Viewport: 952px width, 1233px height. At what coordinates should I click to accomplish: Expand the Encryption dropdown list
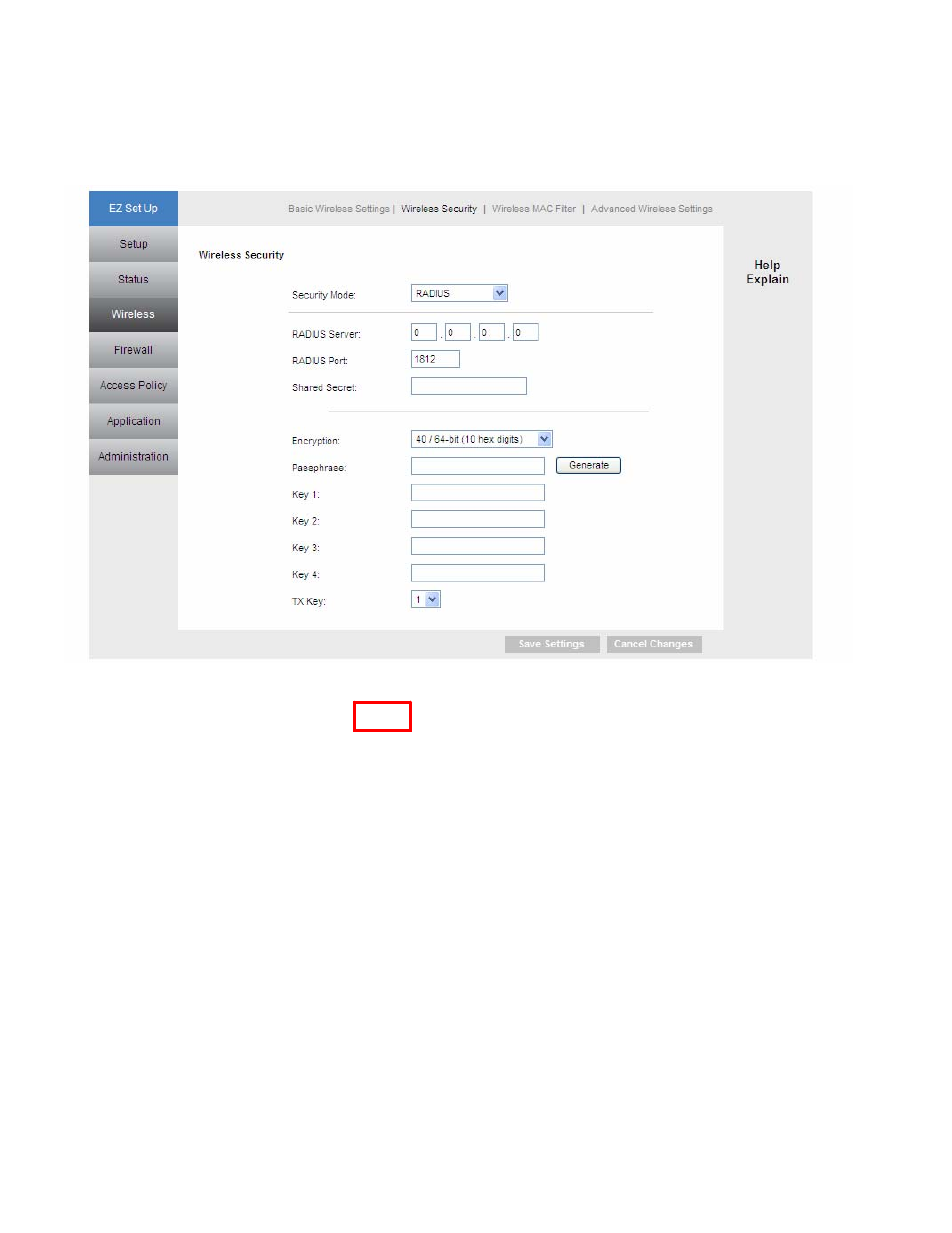pyautogui.click(x=481, y=439)
